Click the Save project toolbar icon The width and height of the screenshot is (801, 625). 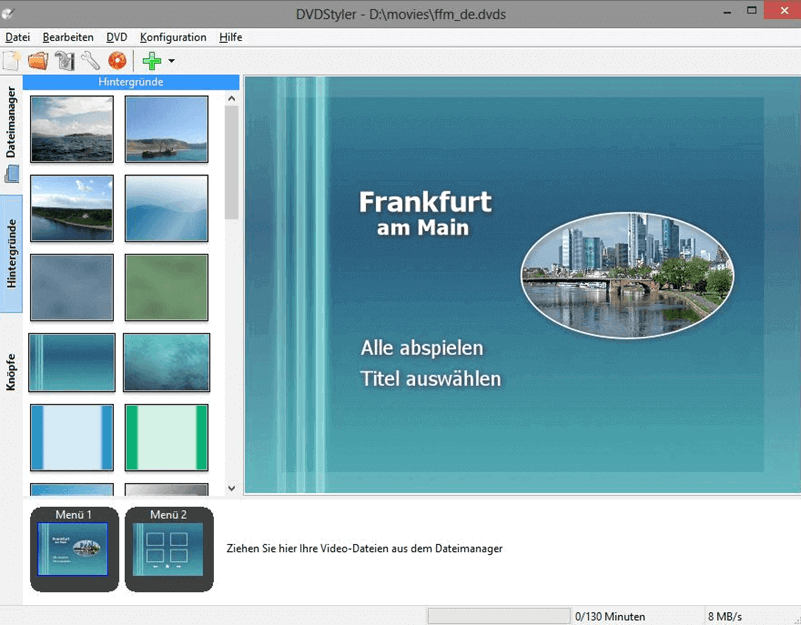(65, 61)
